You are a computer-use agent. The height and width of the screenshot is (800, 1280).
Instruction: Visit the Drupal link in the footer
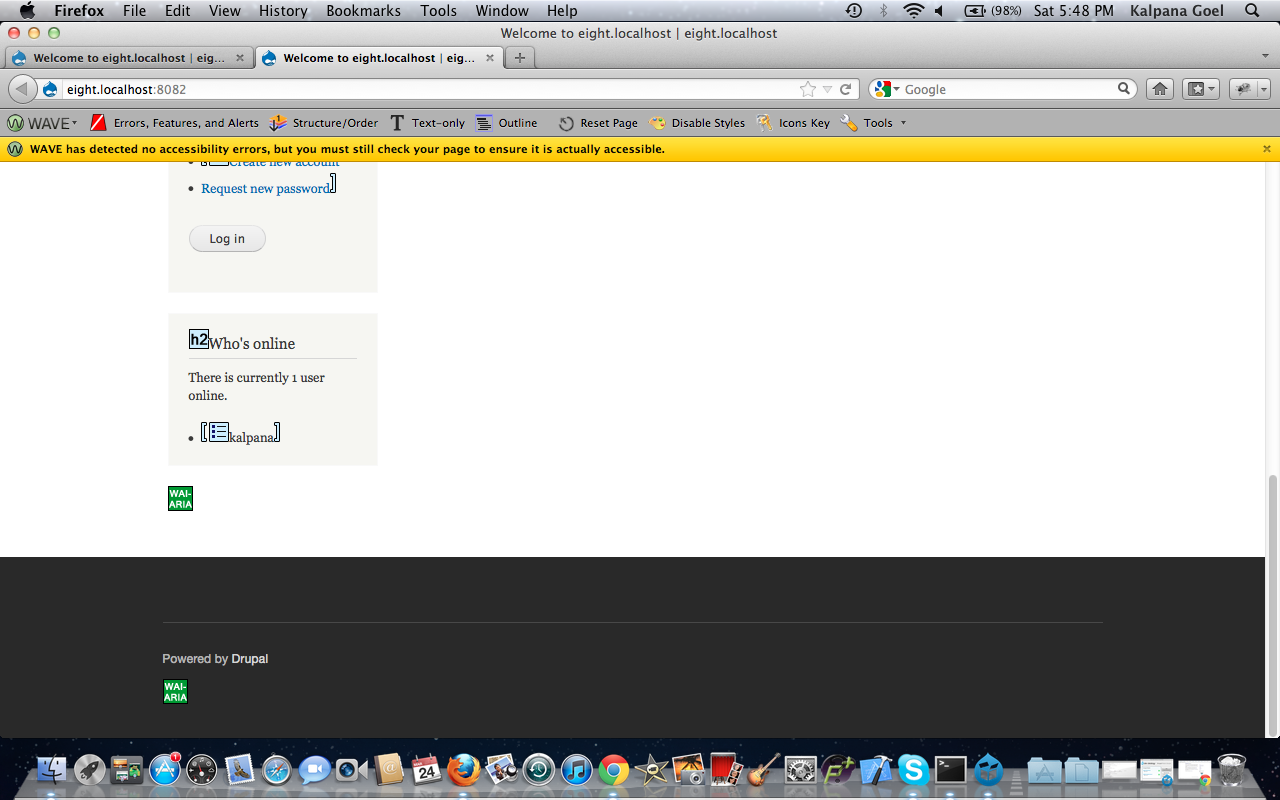click(x=250, y=659)
